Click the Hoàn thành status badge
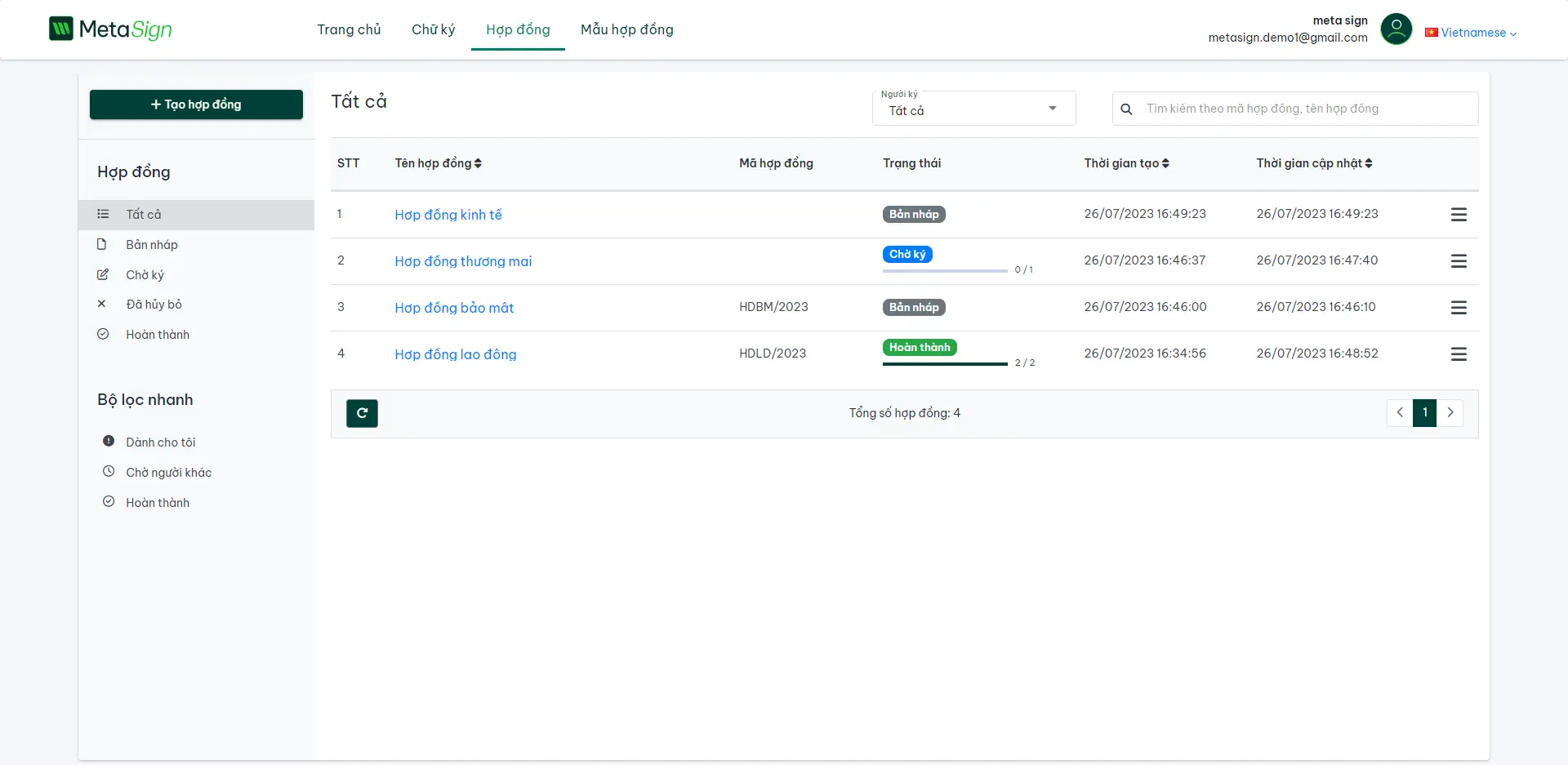1568x765 pixels. click(920, 347)
